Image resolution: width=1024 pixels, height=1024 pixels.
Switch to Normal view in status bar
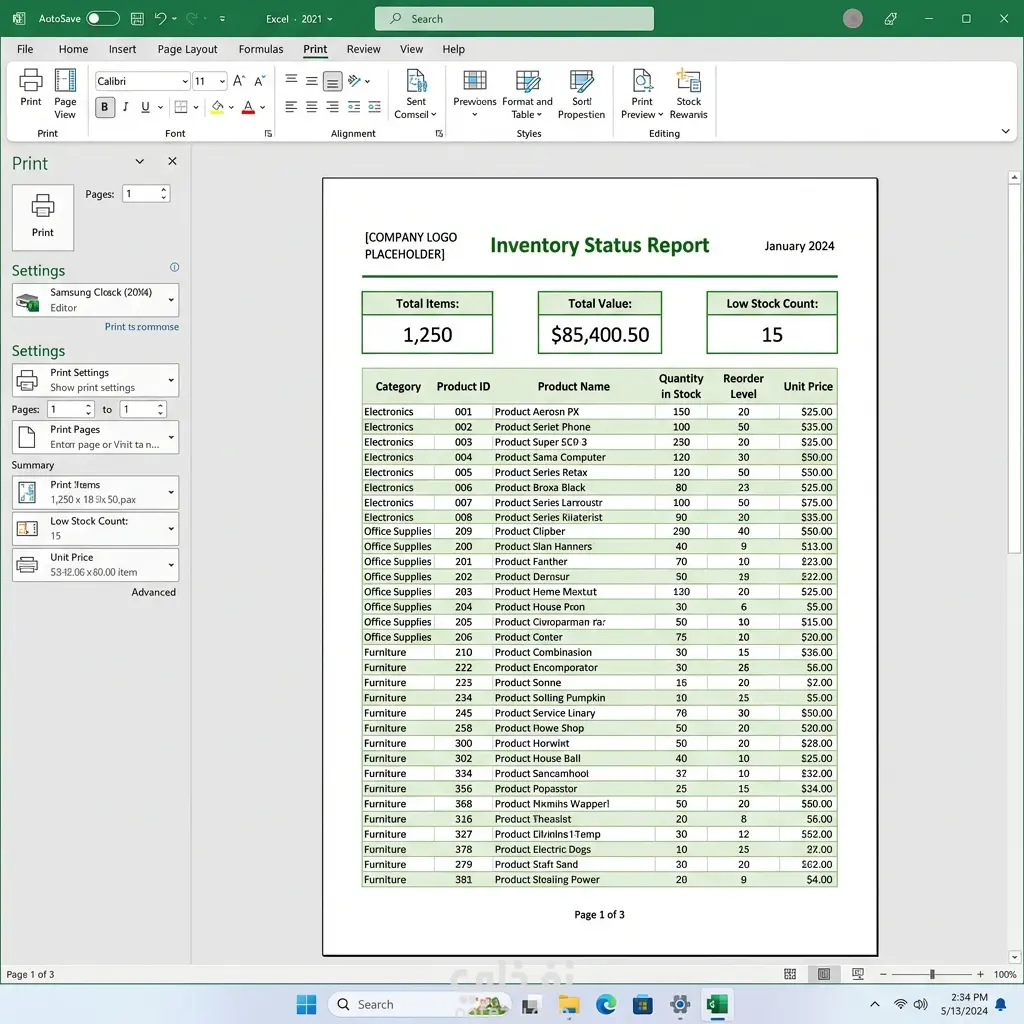tap(790, 974)
